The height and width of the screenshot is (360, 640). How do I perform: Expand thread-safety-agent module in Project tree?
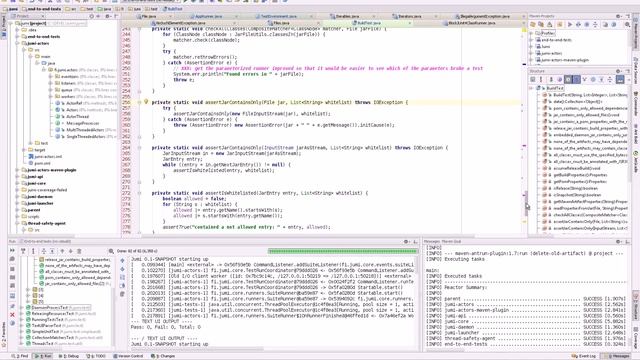[x=18, y=223]
